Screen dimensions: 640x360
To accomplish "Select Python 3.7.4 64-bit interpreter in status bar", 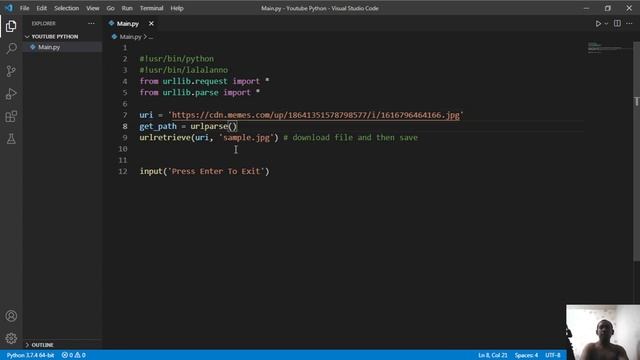I will (x=30, y=355).
